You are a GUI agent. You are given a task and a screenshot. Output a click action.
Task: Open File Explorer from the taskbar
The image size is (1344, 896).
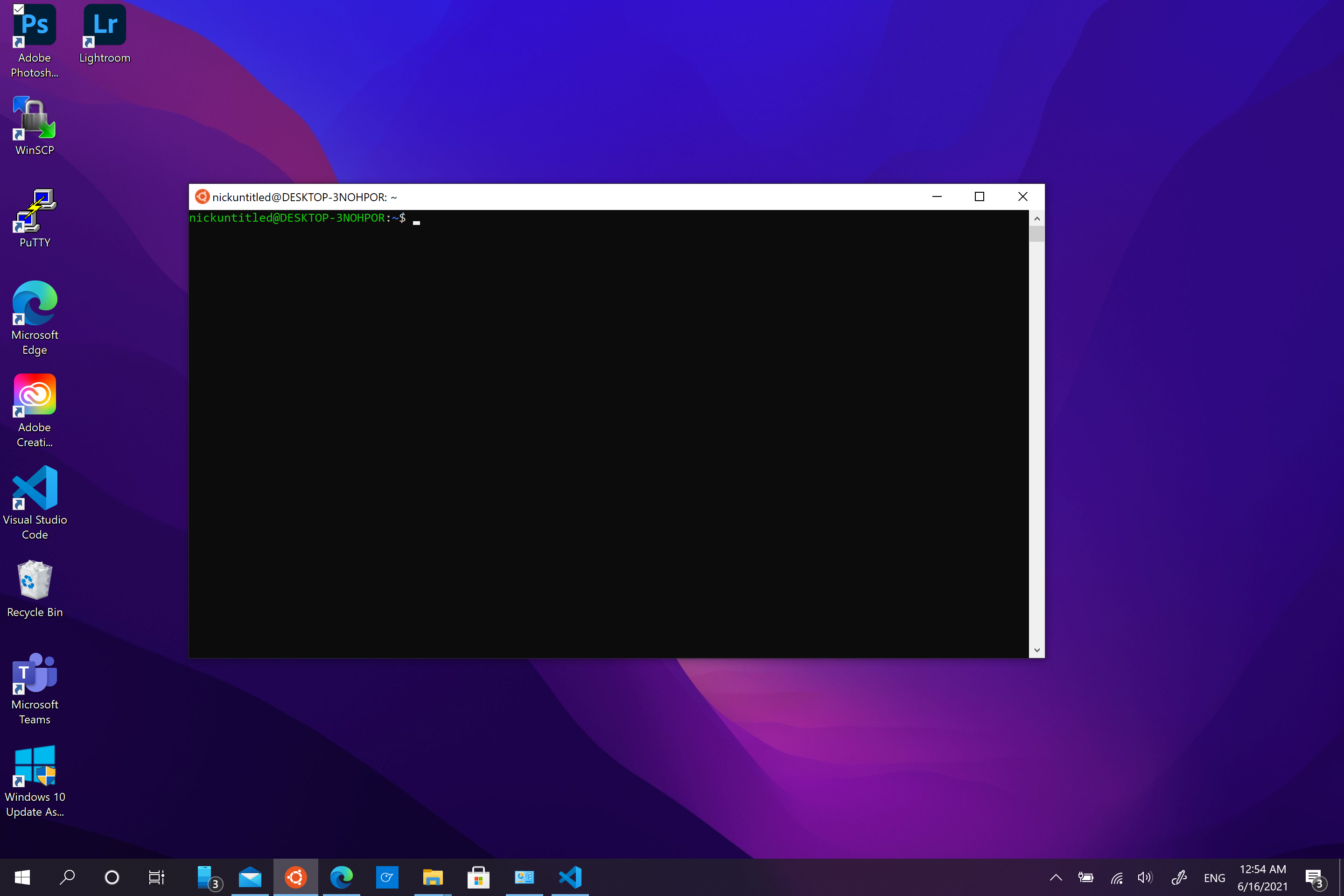coord(433,877)
